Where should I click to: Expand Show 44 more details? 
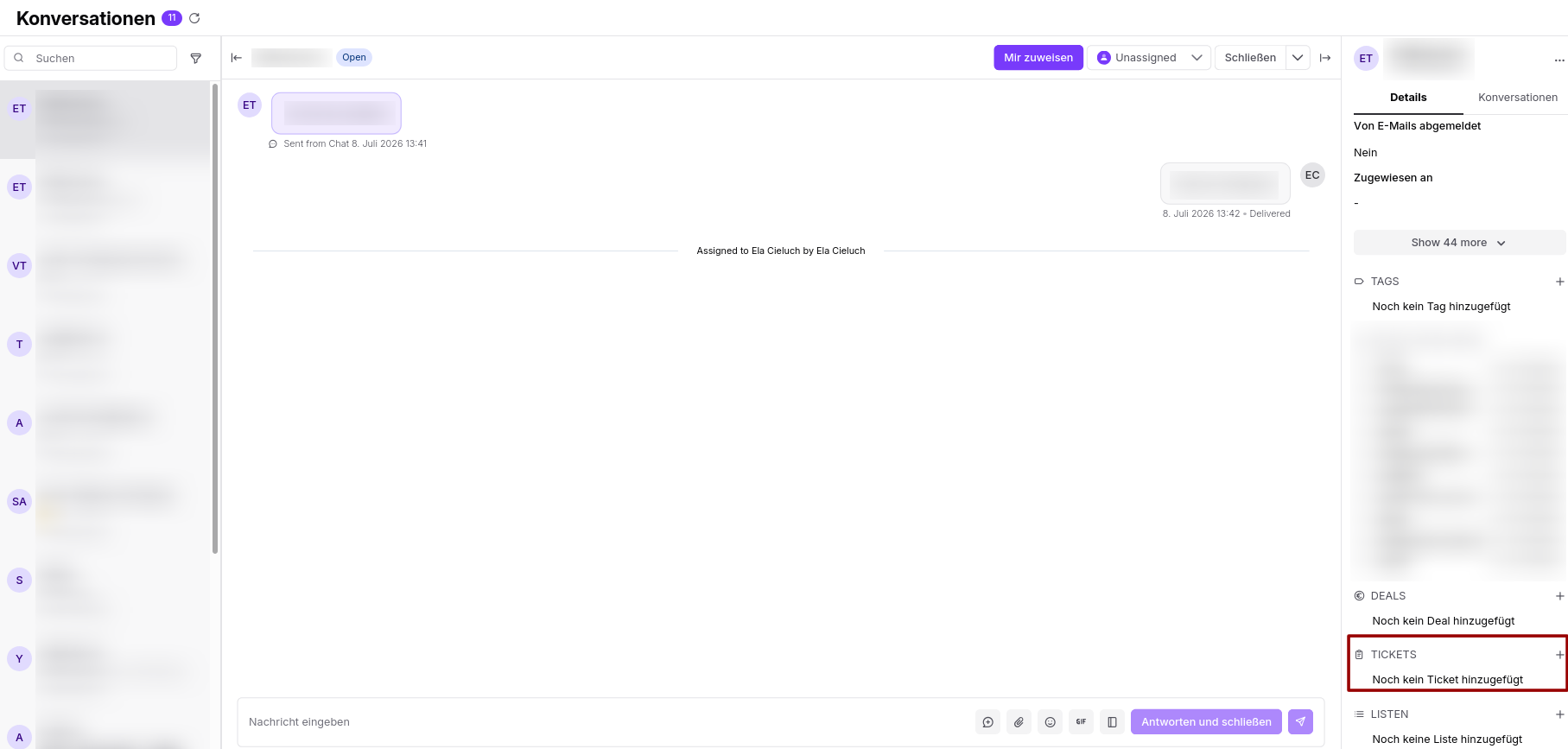point(1458,243)
